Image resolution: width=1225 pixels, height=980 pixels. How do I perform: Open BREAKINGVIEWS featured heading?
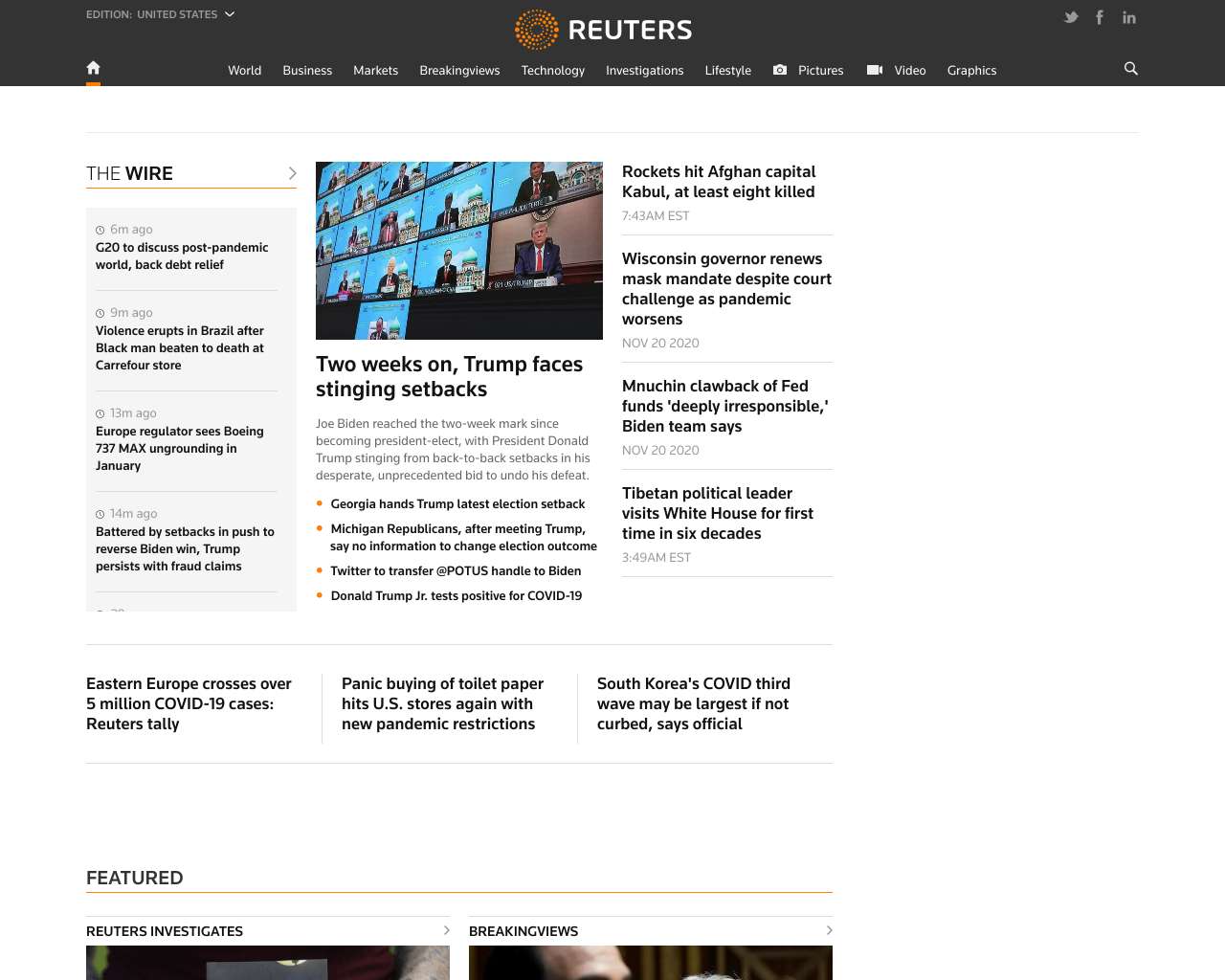523,931
